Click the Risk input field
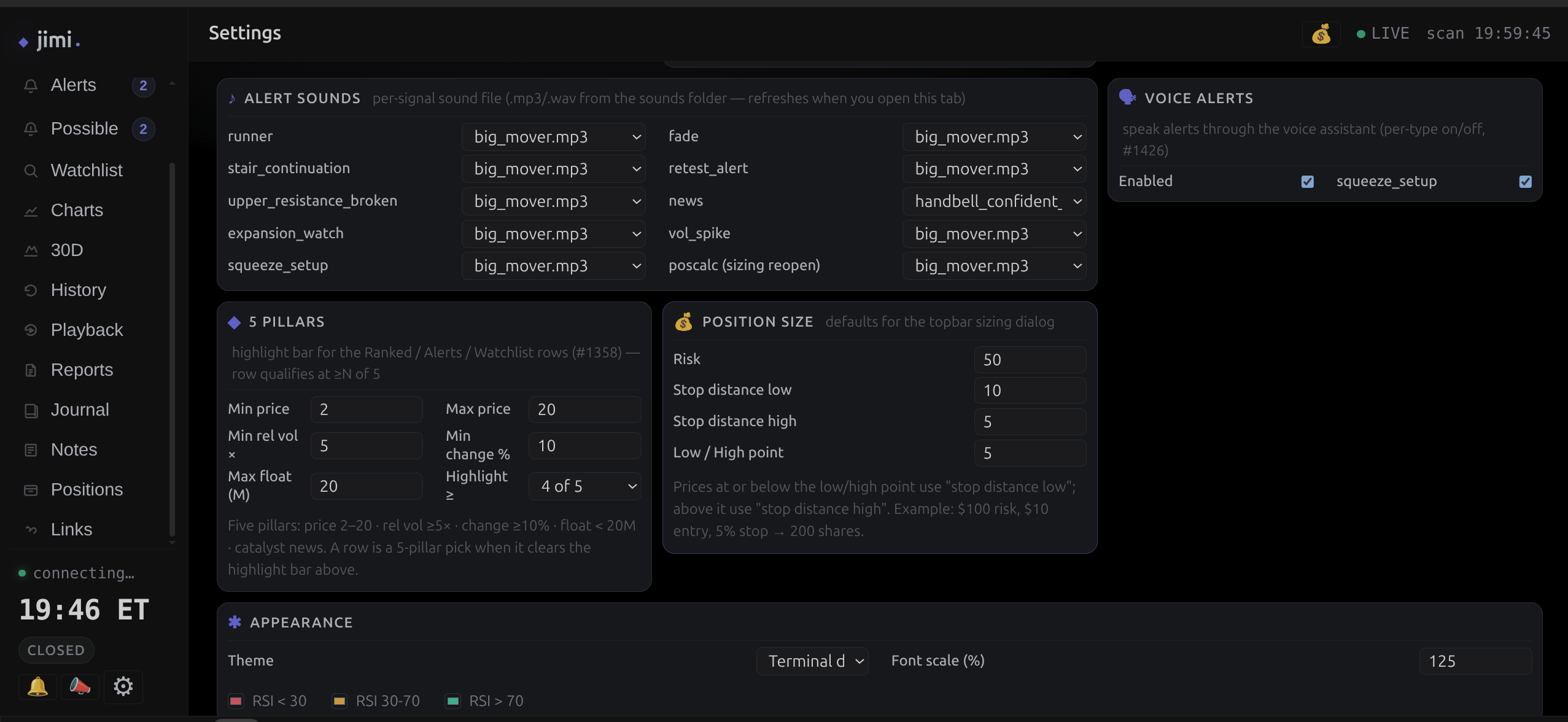This screenshot has height=722, width=1568. click(1030, 360)
